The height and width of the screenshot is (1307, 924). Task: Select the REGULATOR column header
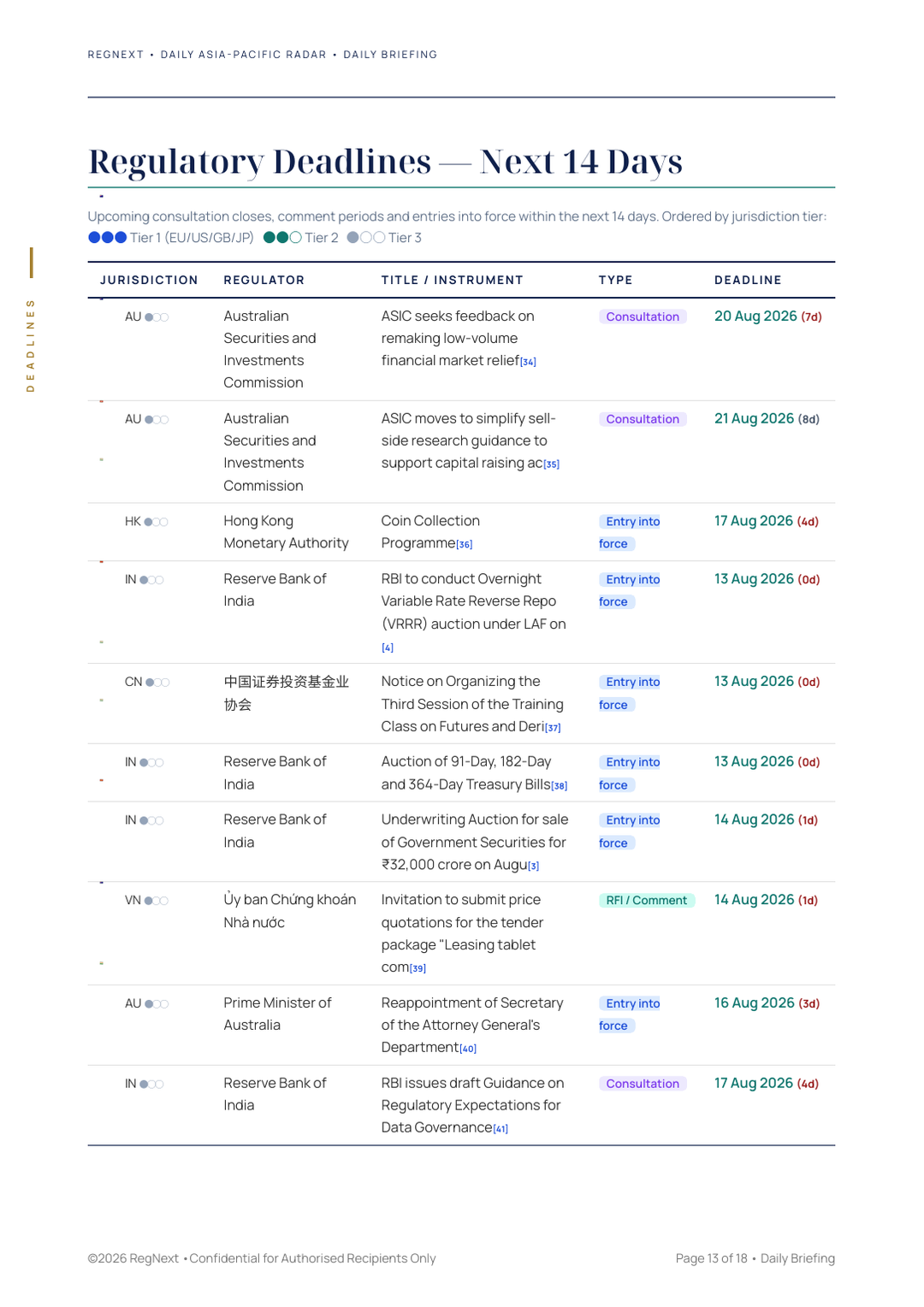click(264, 281)
